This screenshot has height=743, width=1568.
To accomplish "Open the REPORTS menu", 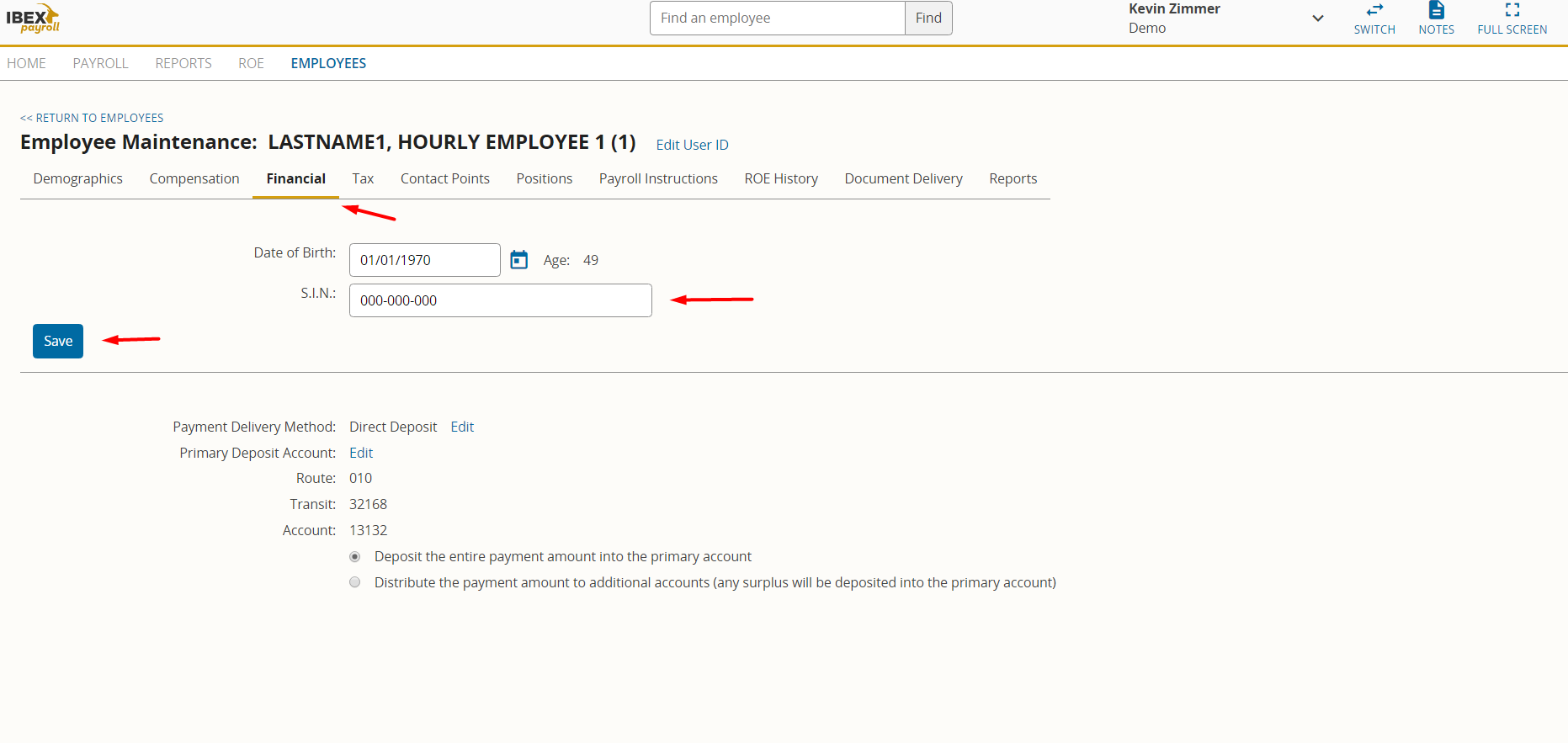I will click(x=183, y=63).
